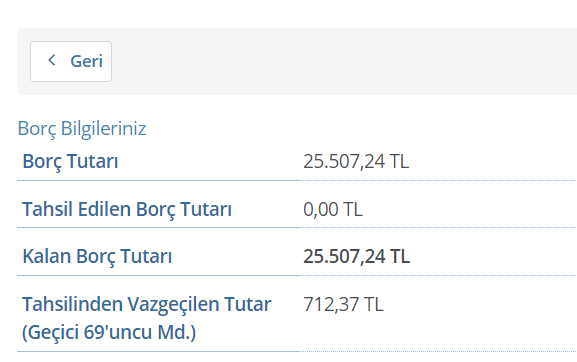Click the Tahsil Edilen Borç Tutarı label

[x=127, y=209]
